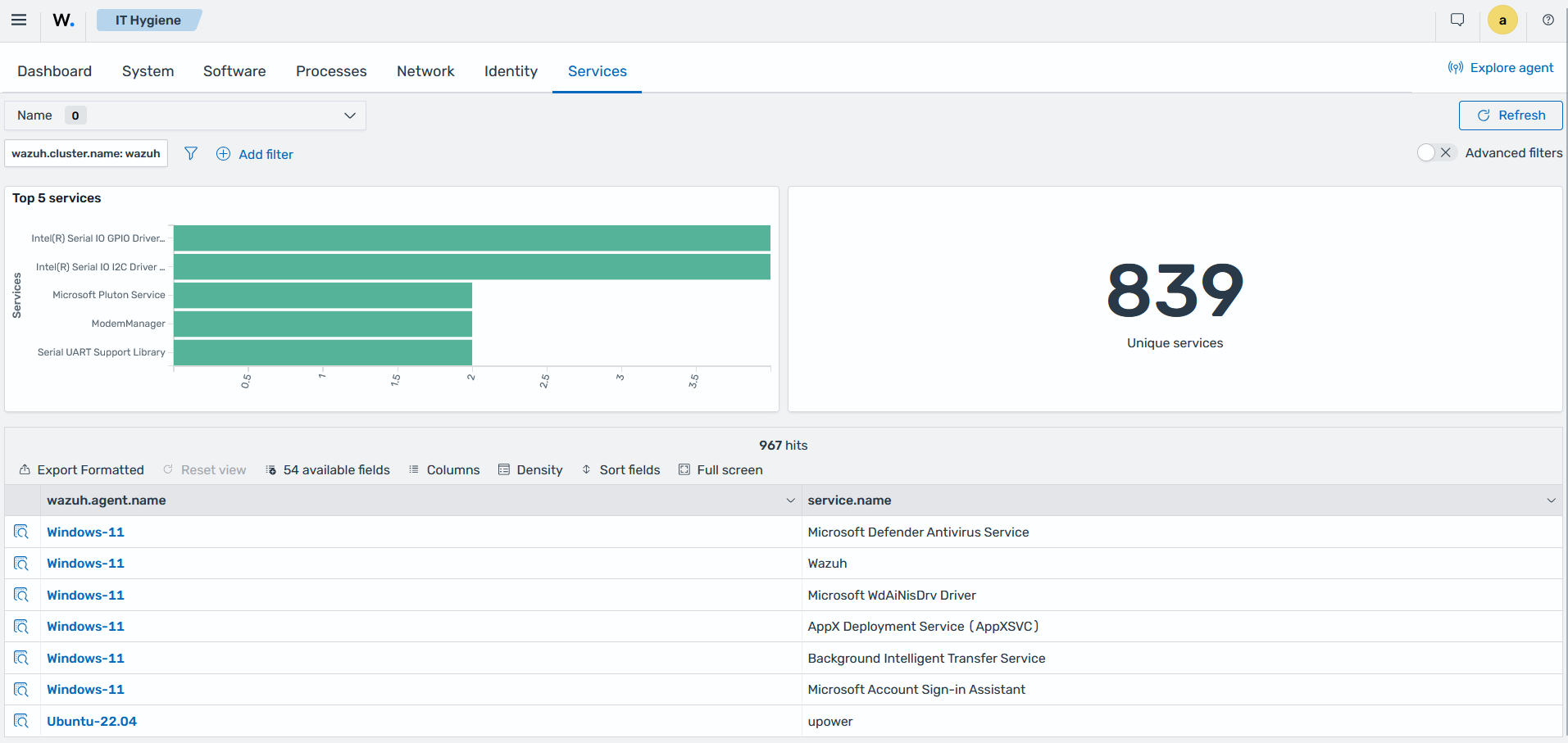Viewport: 1568px width, 743px height.
Task: Toggle the Advanced filters switch
Action: (x=1436, y=153)
